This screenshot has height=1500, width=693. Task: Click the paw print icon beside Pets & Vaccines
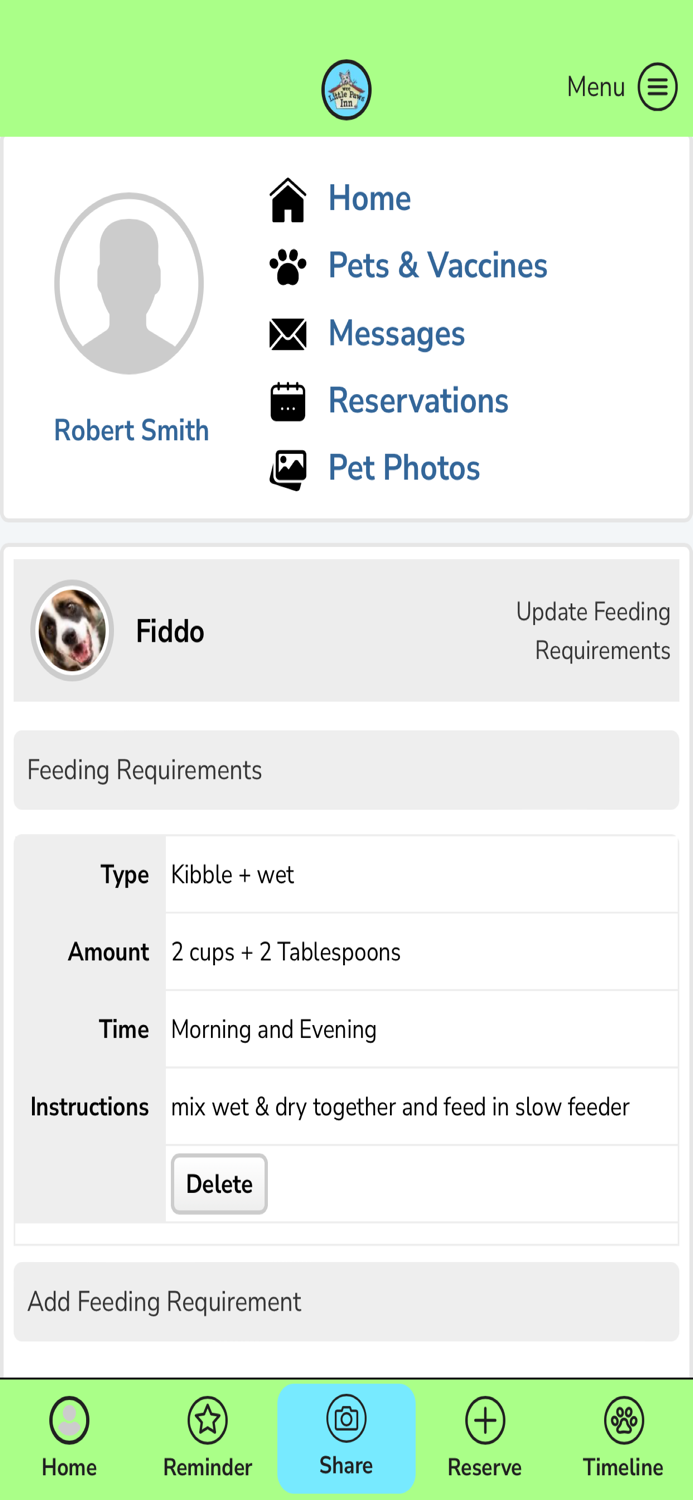(x=288, y=267)
